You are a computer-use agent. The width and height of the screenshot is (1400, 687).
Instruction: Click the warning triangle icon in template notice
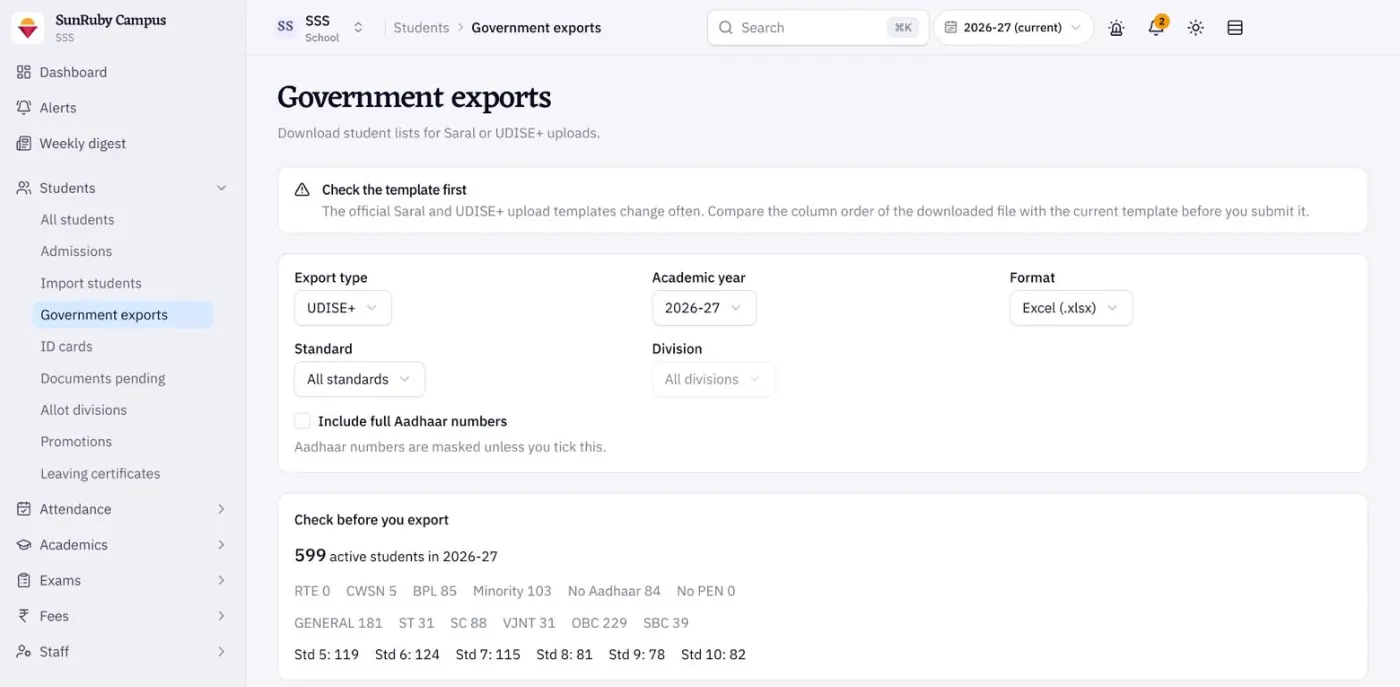[x=302, y=190]
